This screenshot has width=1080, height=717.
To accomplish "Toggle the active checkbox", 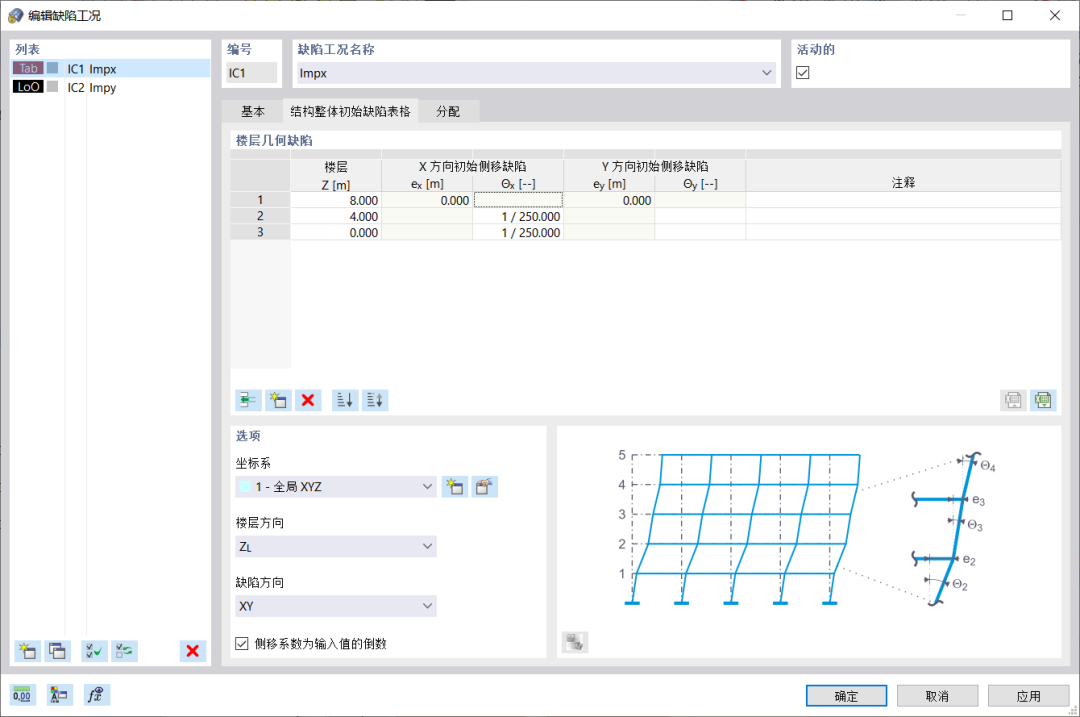I will (x=802, y=73).
